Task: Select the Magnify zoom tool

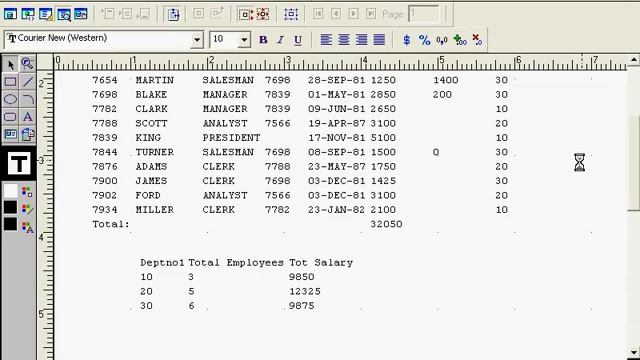Action: [x=27, y=64]
